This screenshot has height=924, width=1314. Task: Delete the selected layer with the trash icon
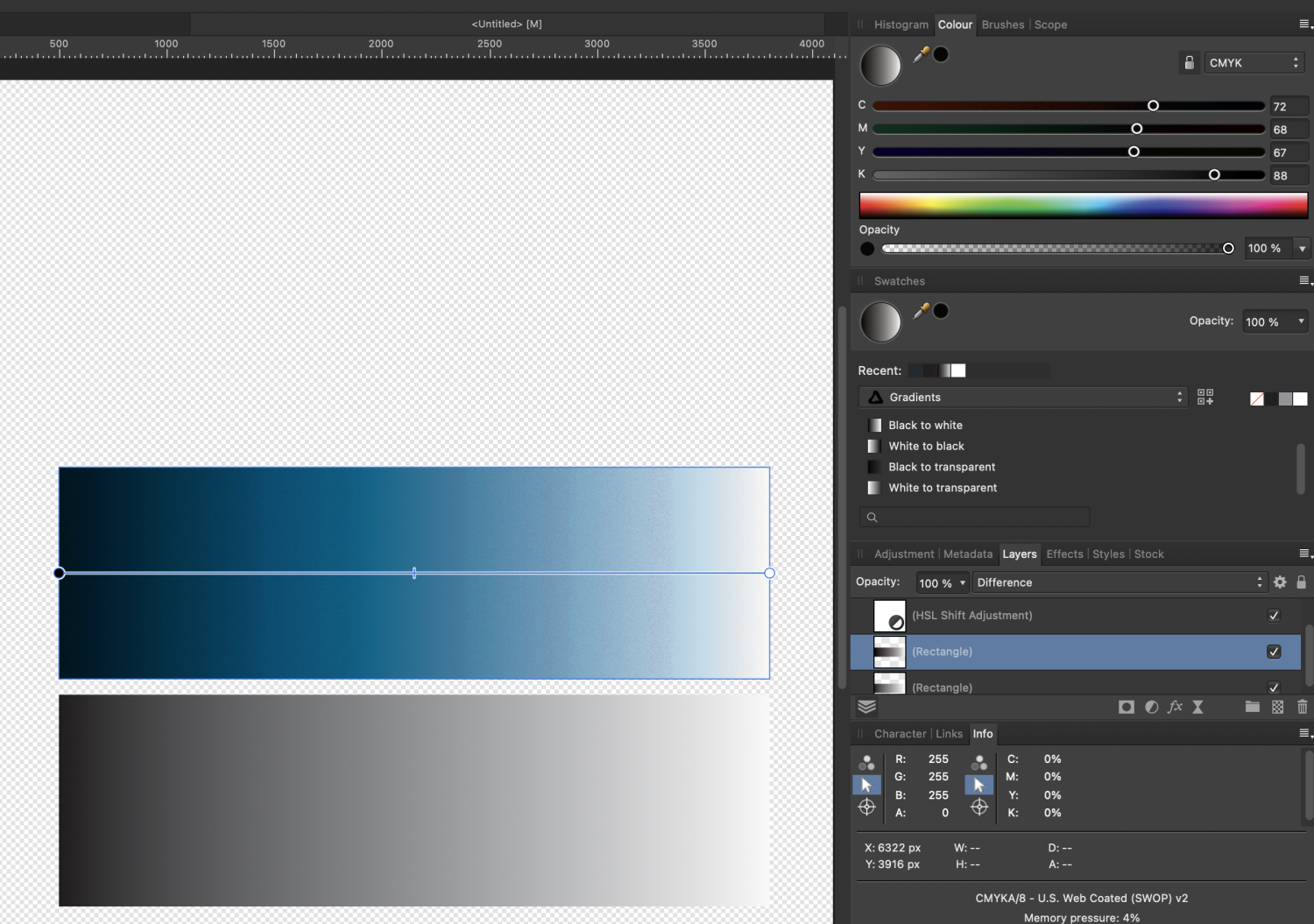point(1303,707)
